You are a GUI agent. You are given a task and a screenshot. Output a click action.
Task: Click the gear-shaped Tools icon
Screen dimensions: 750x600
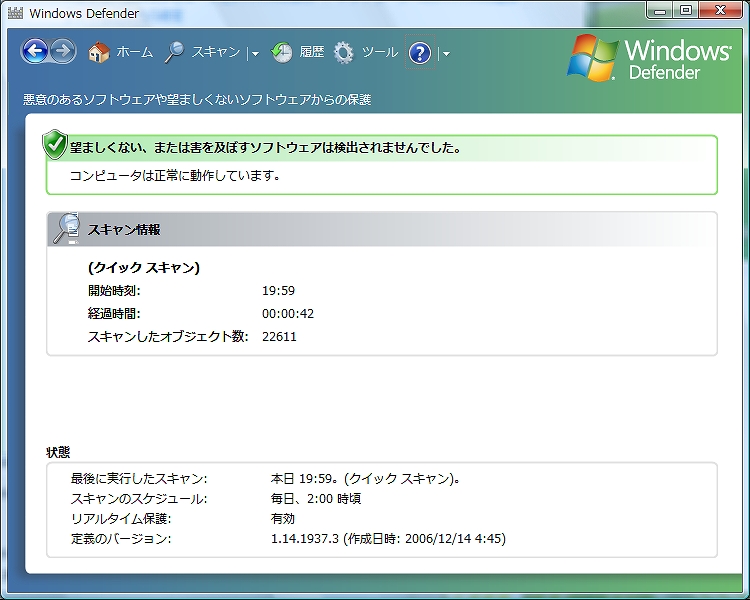pos(344,52)
